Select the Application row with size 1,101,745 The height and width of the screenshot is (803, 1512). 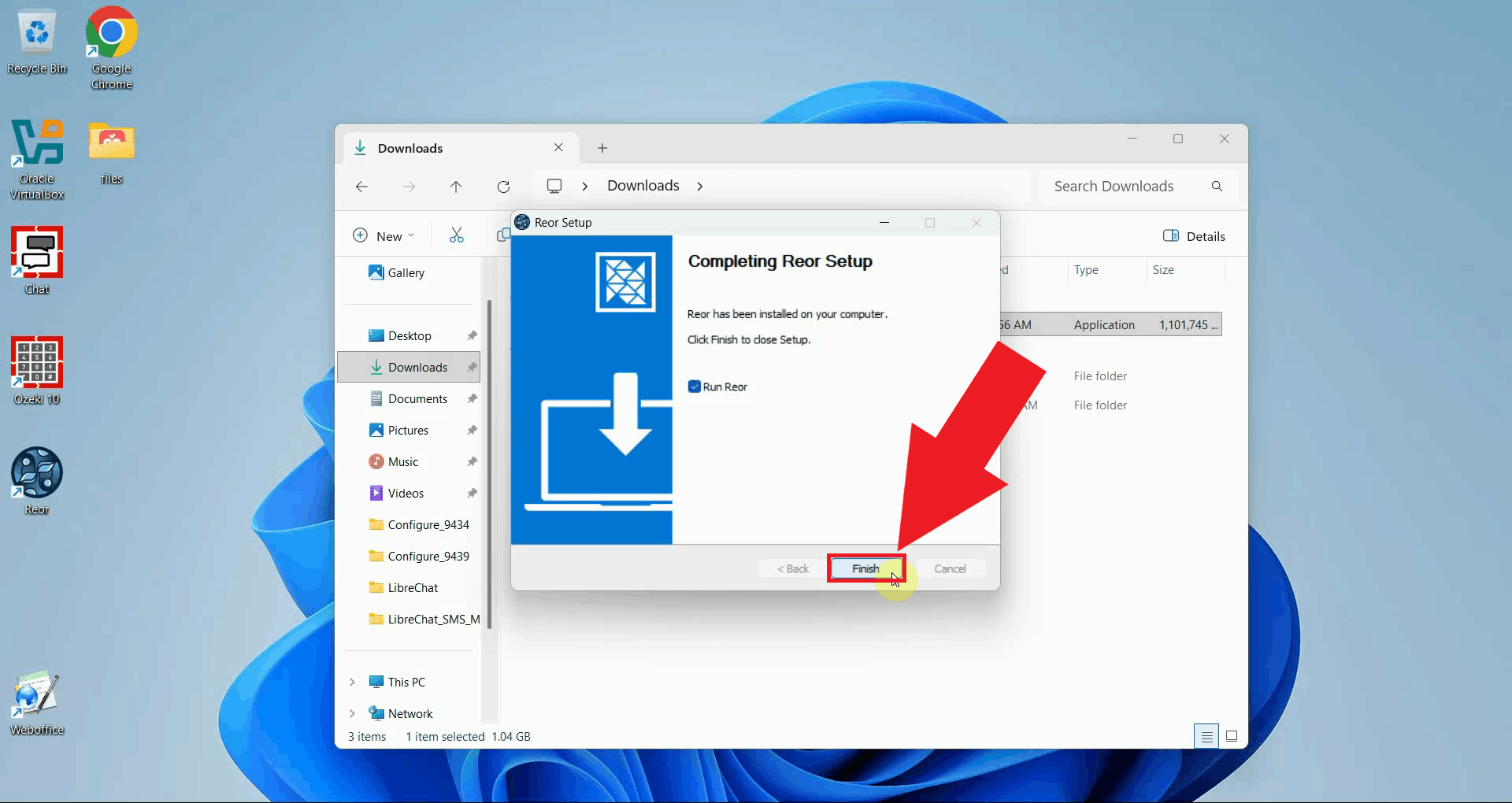click(1110, 324)
